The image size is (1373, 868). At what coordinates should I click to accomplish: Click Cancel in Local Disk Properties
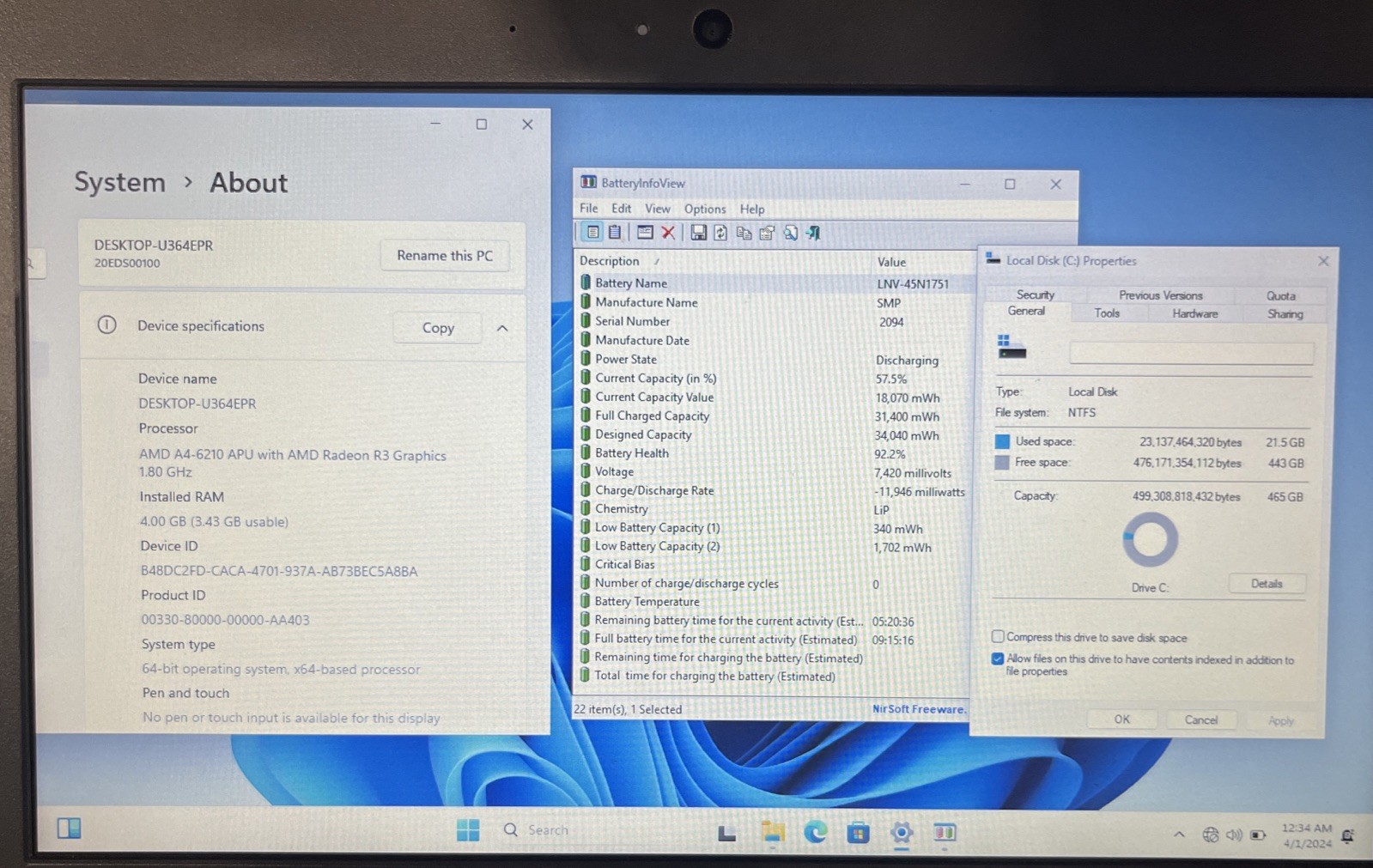tap(1201, 719)
